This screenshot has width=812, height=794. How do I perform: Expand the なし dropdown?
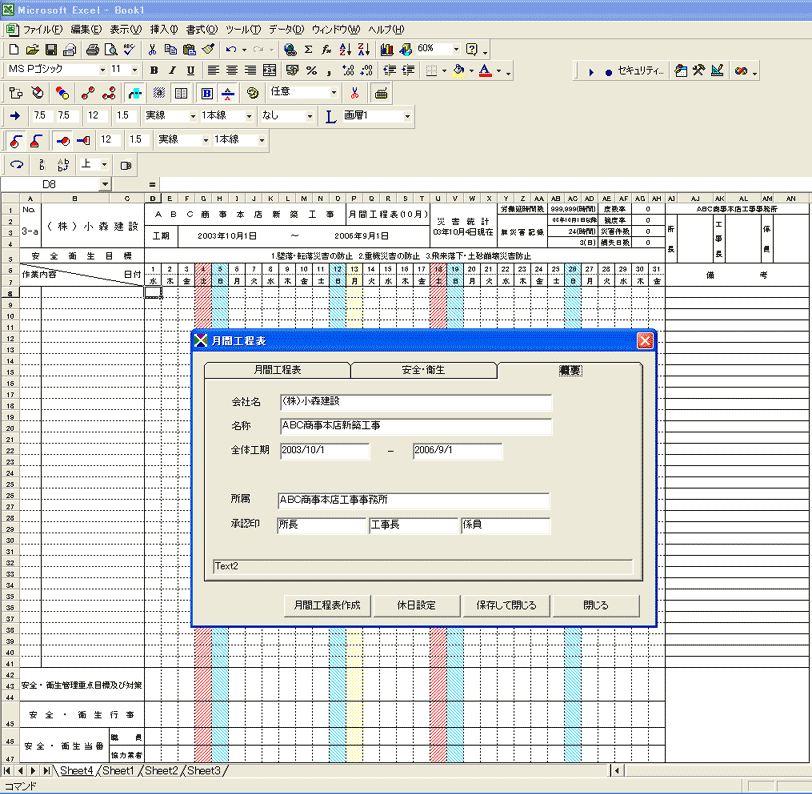(x=310, y=116)
